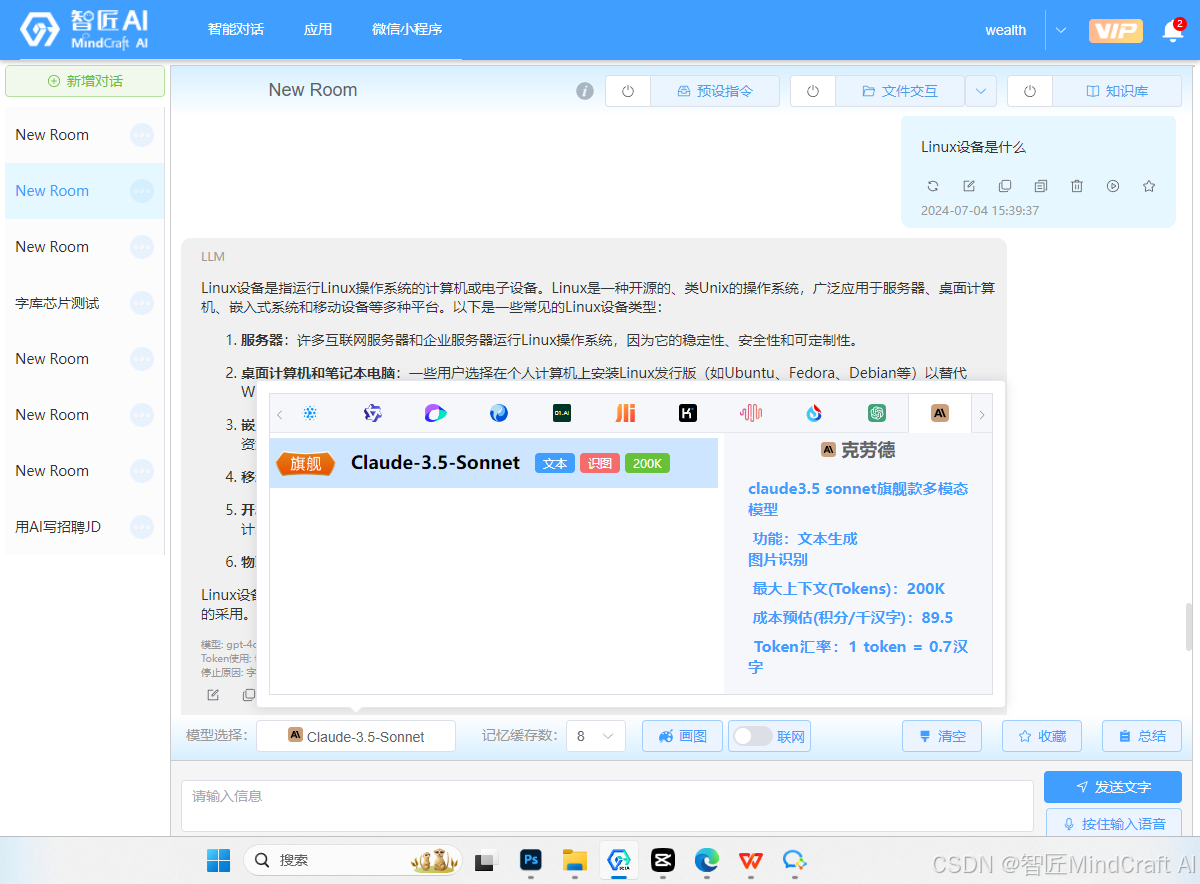Open the 微信小程序 menu

[x=407, y=29]
